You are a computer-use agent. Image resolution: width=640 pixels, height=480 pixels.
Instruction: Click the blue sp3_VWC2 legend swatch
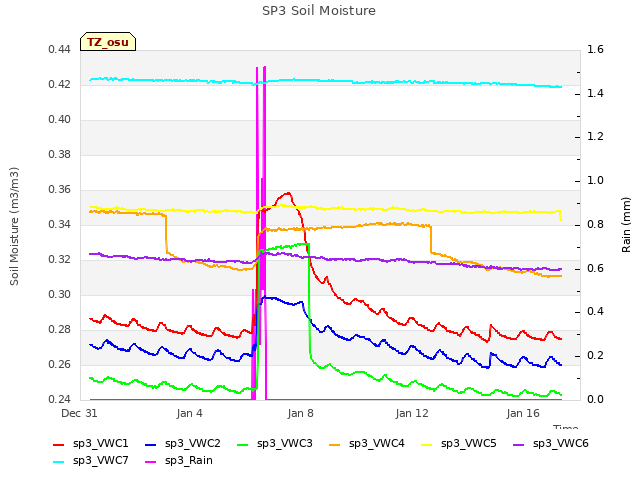click(151, 444)
